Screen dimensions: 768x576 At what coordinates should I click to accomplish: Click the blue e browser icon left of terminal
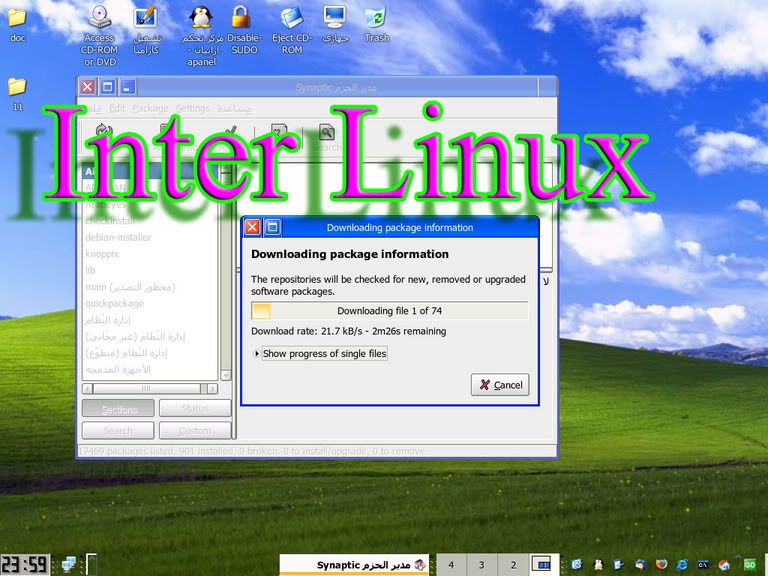coord(682,564)
